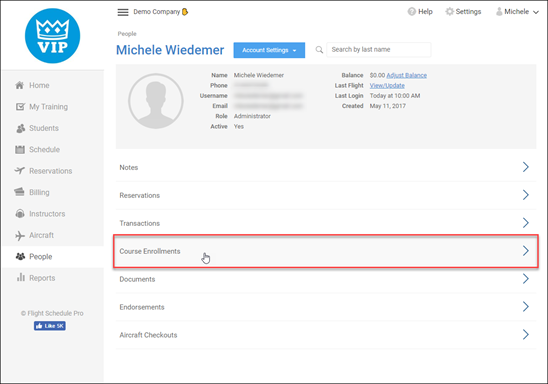Viewport: 548px width, 384px height.
Task: Click the May 11, 2017 created date
Action: pos(388,106)
